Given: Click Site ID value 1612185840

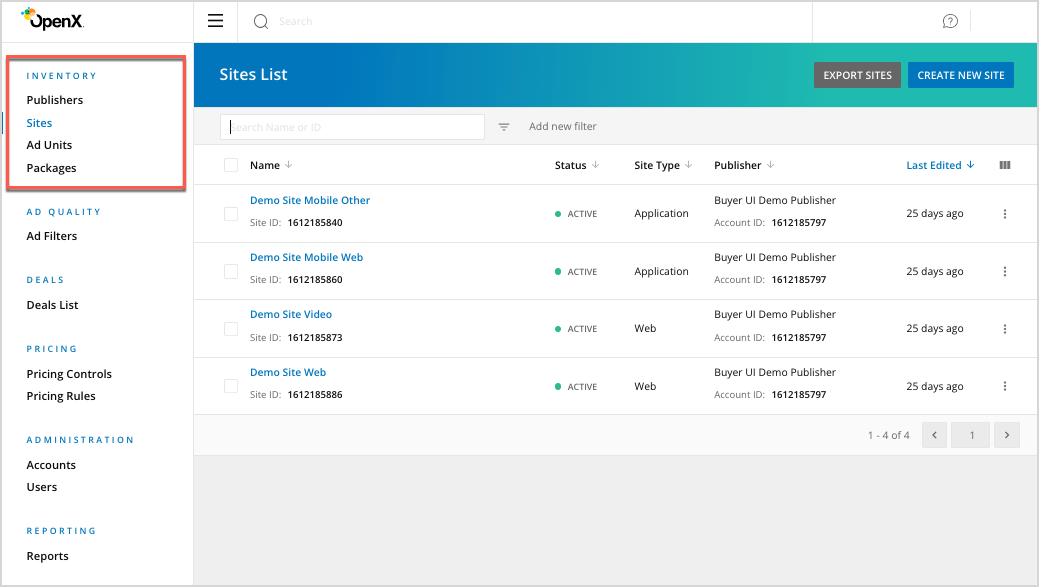Looking at the screenshot, I should tap(315, 223).
